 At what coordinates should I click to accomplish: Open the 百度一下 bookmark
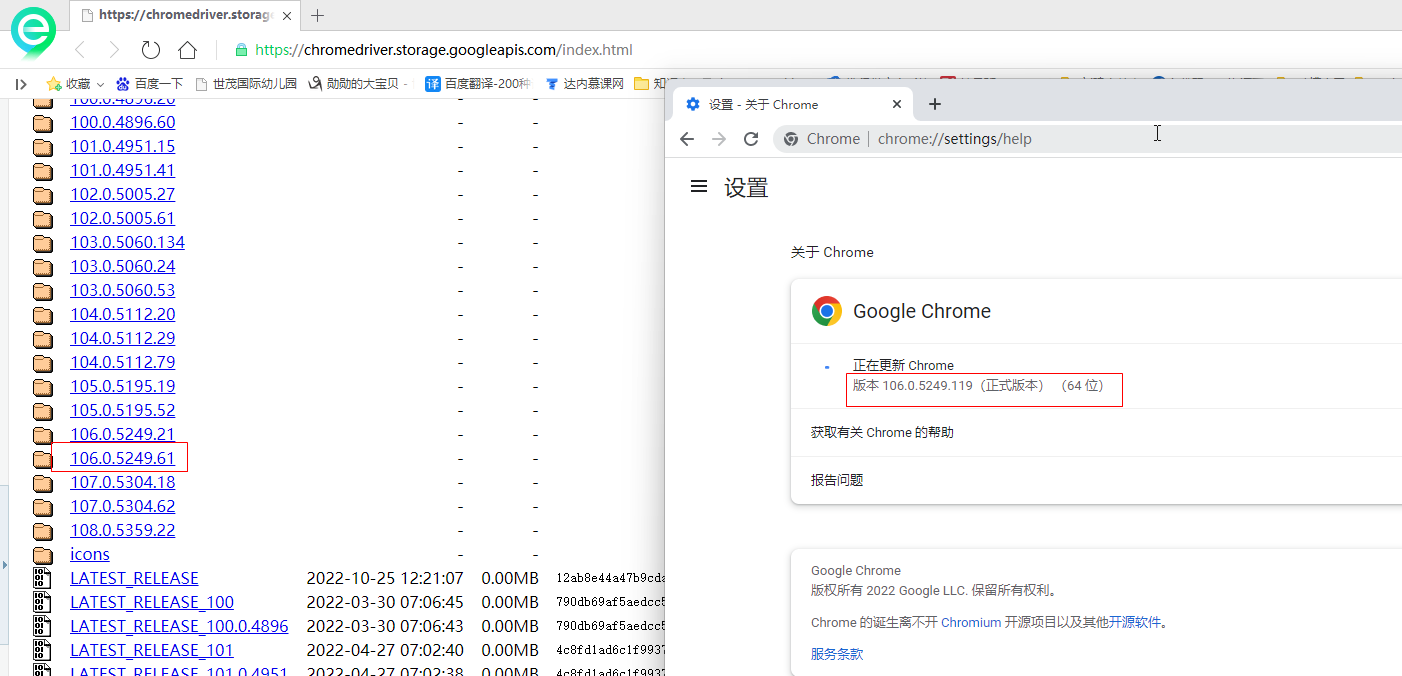click(150, 84)
